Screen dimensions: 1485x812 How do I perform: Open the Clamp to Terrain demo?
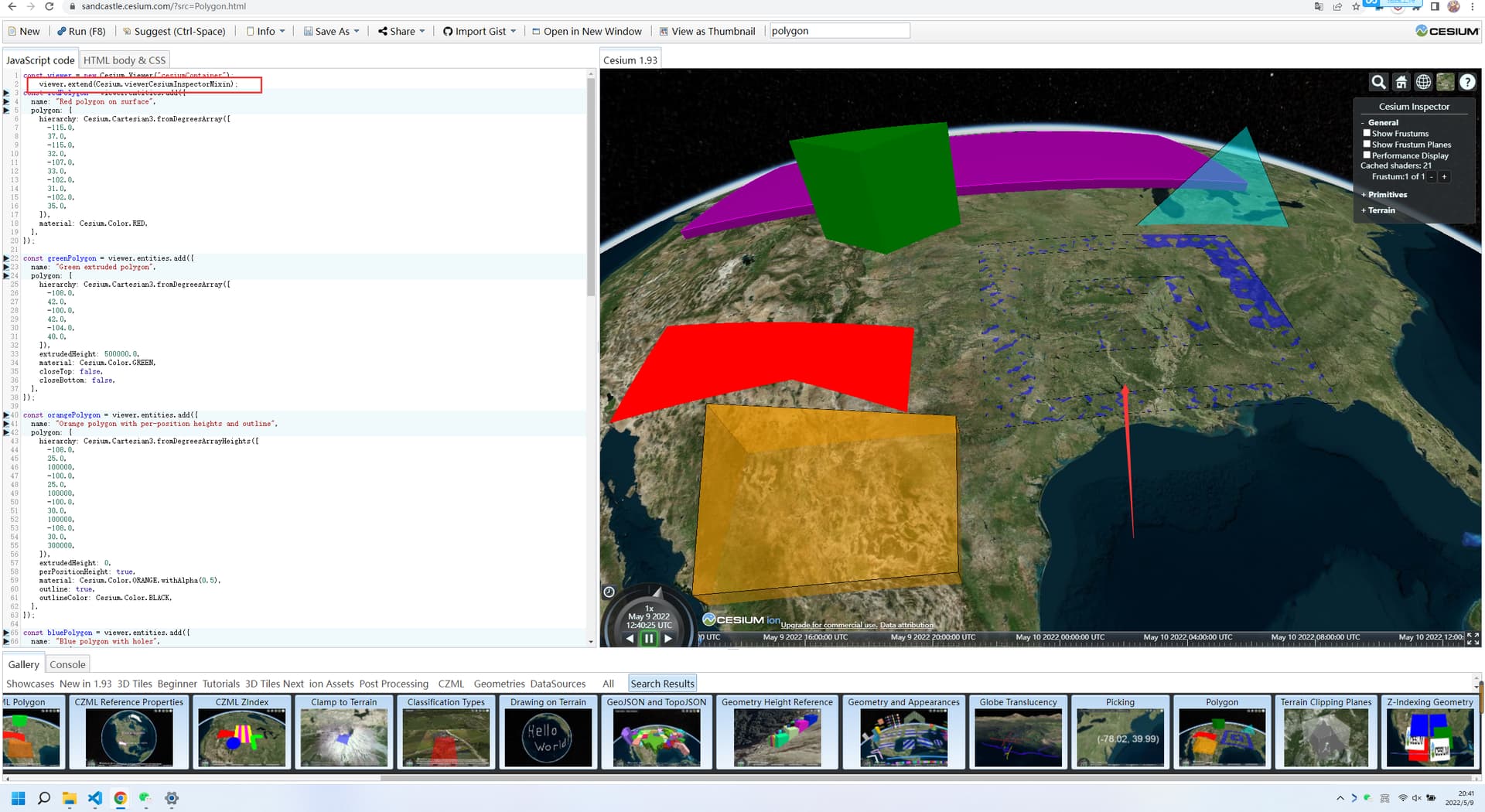344,732
